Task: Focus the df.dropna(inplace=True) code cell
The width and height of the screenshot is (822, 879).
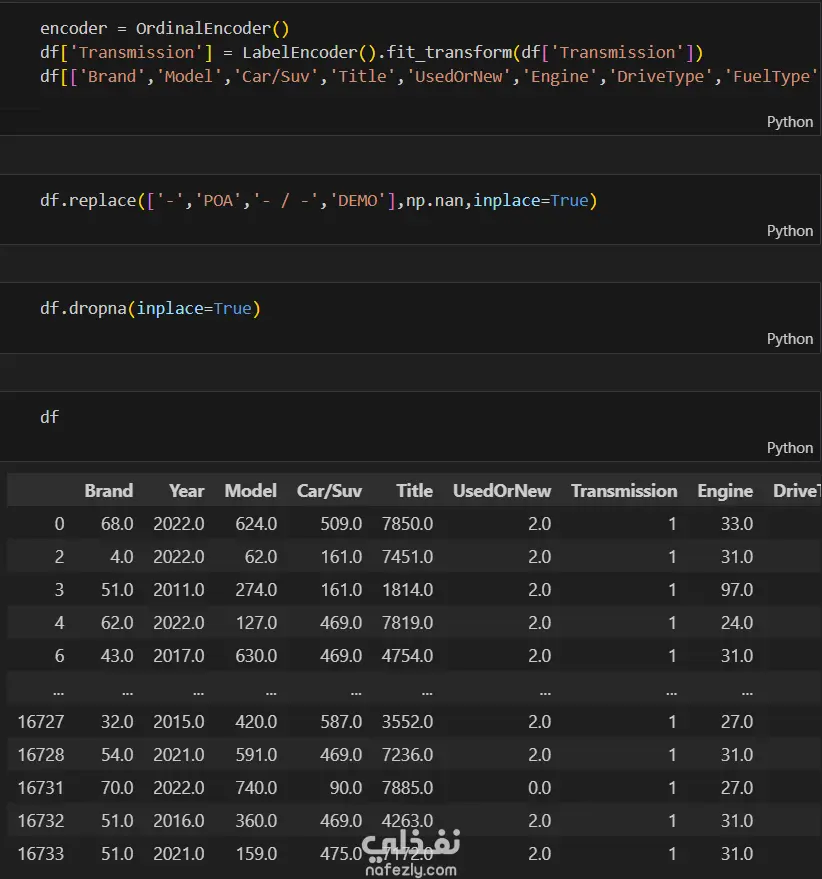Action: 150,309
